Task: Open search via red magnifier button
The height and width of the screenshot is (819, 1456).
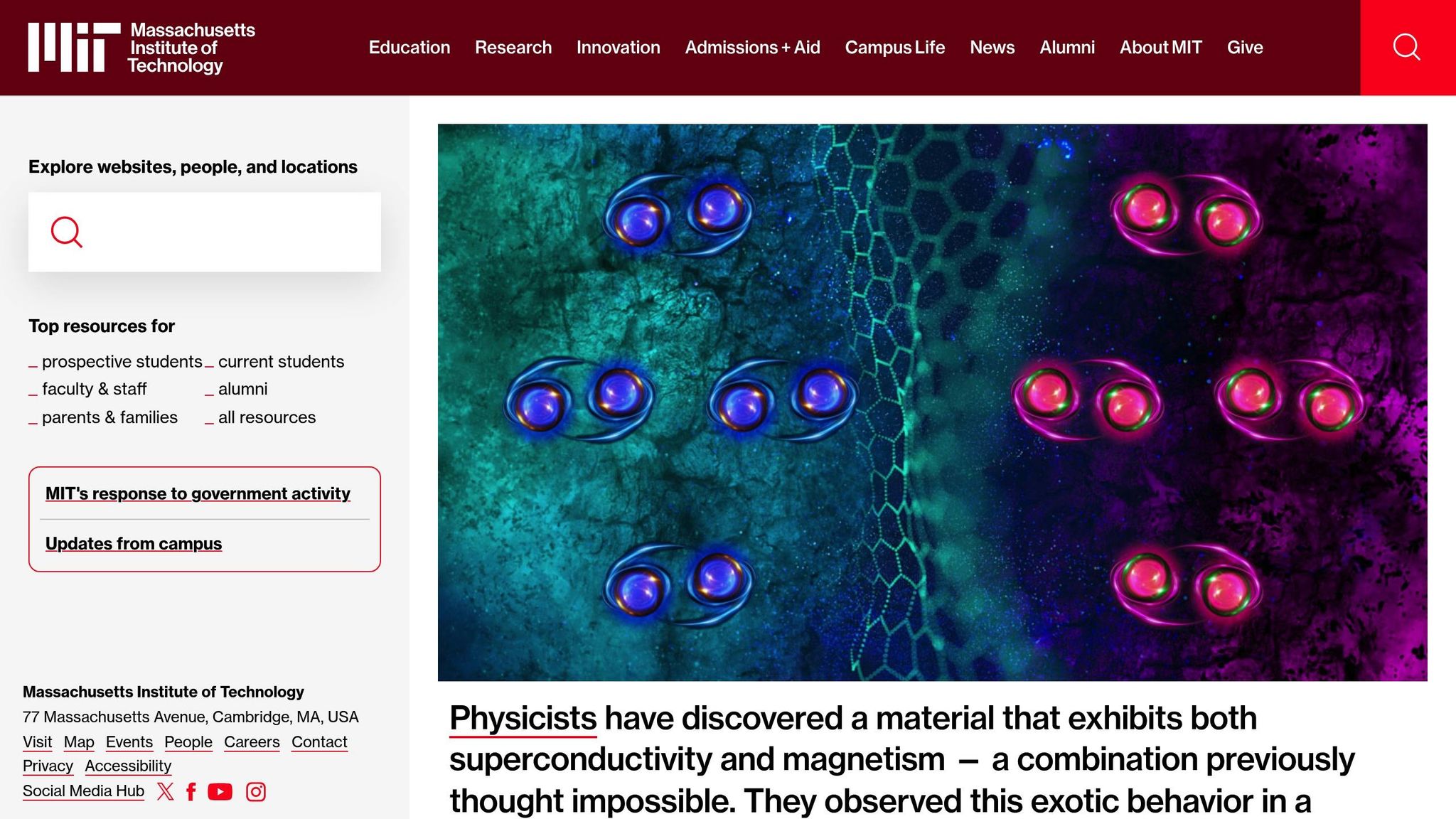Action: (1407, 48)
